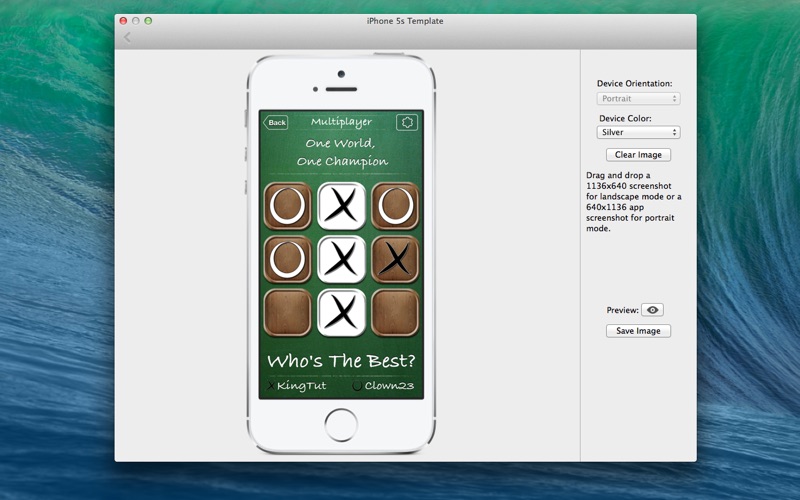Click the "Who's The Best?" text
This screenshot has height=500, width=800.
(341, 361)
